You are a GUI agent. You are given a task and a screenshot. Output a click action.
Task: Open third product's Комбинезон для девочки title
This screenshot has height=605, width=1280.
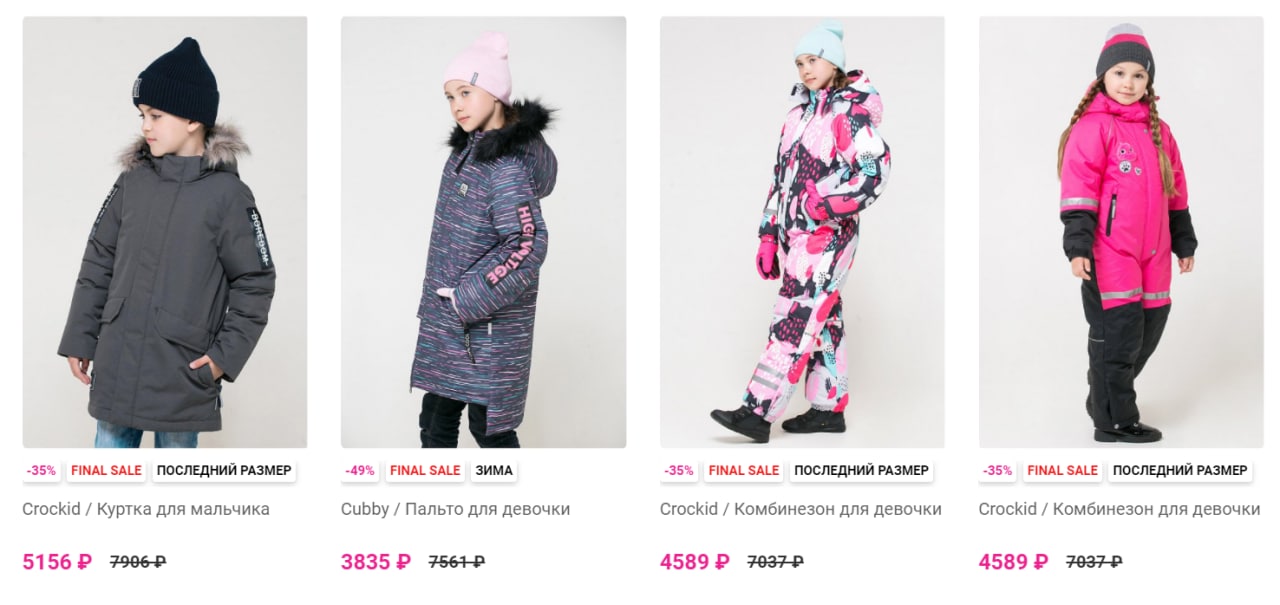coord(801,509)
